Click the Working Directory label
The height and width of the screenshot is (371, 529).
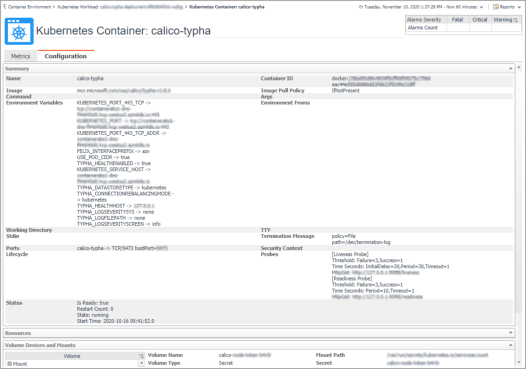(x=29, y=230)
